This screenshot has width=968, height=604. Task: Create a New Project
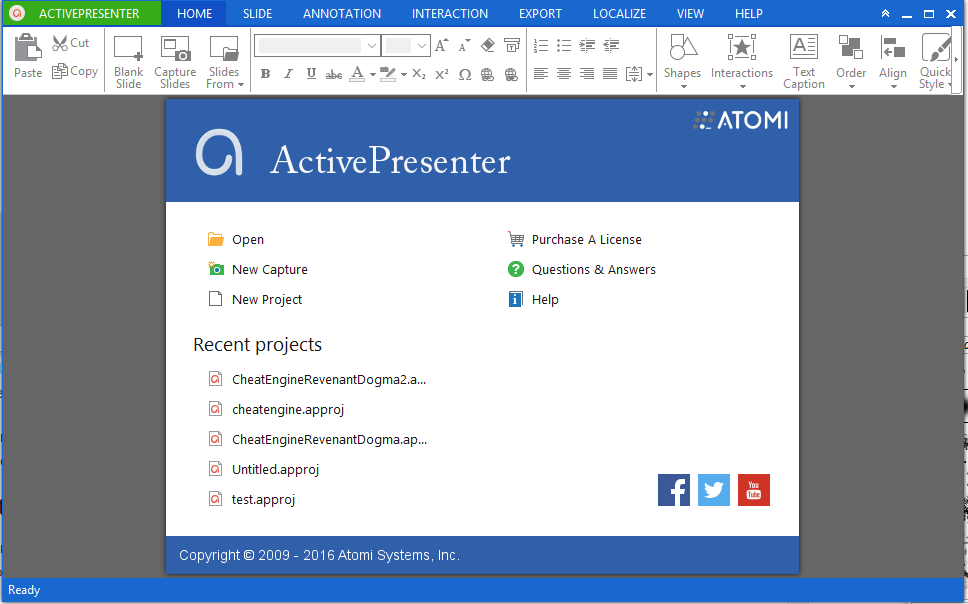tap(255, 300)
